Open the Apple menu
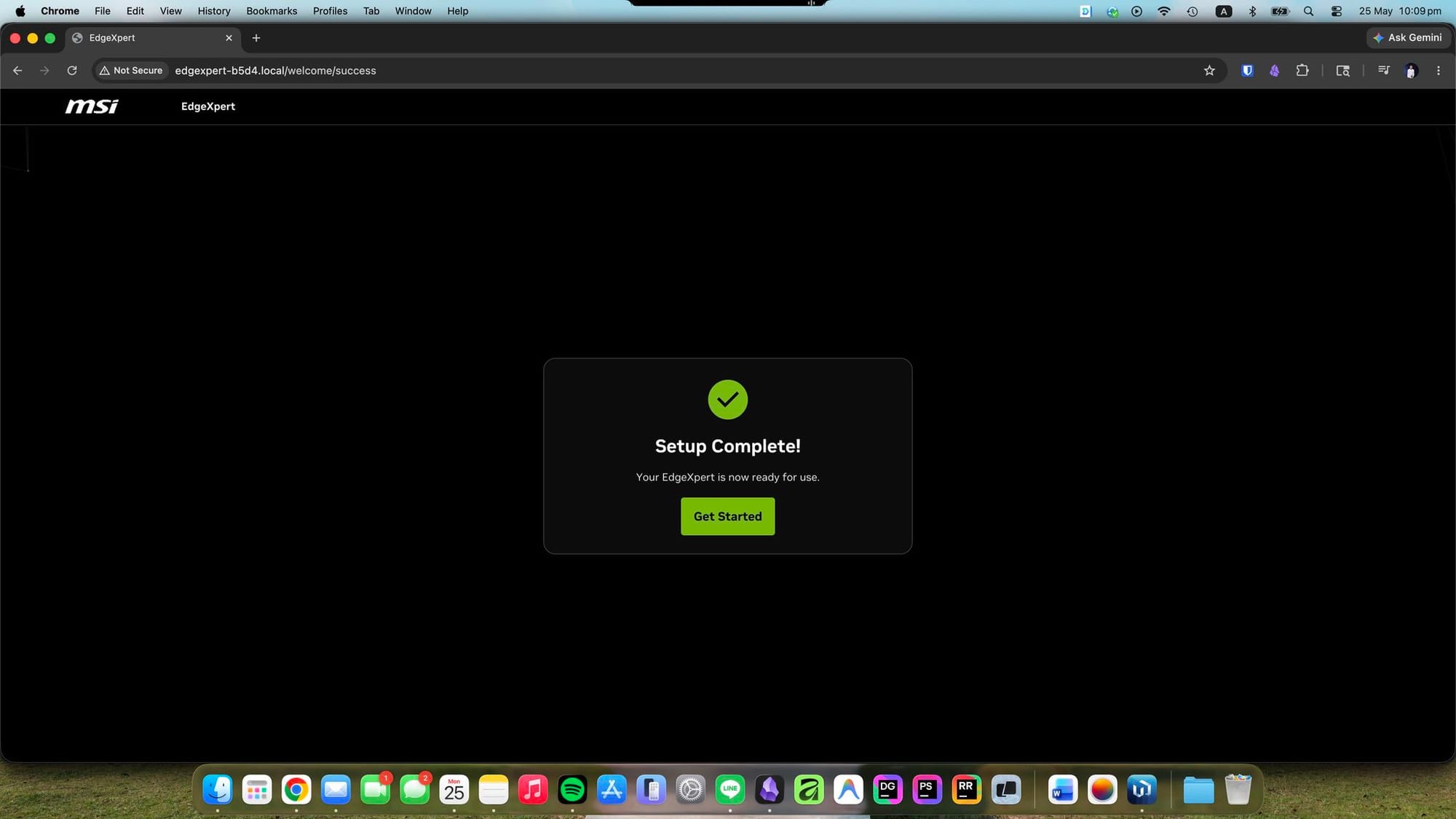 [20, 11]
